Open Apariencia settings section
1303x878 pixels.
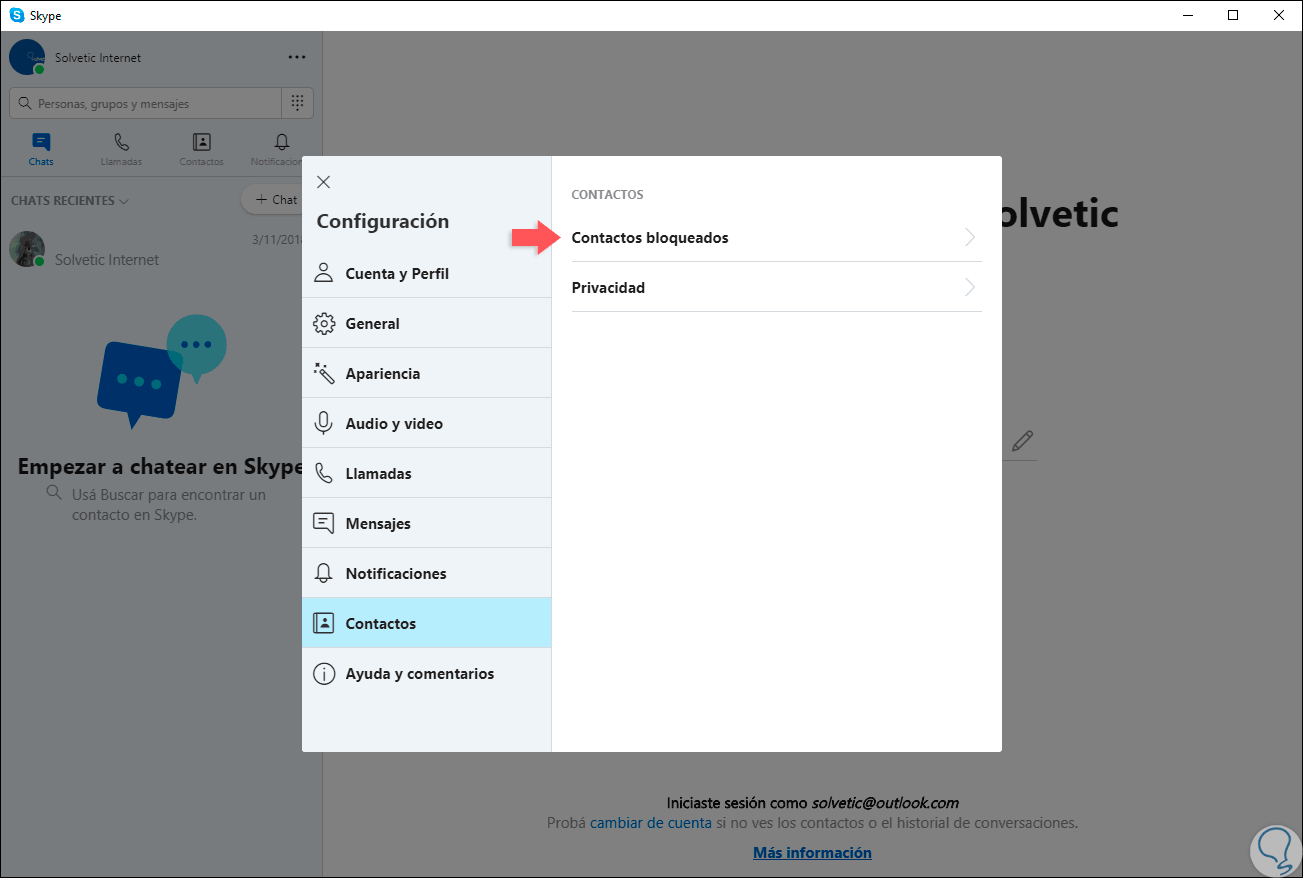pos(427,373)
